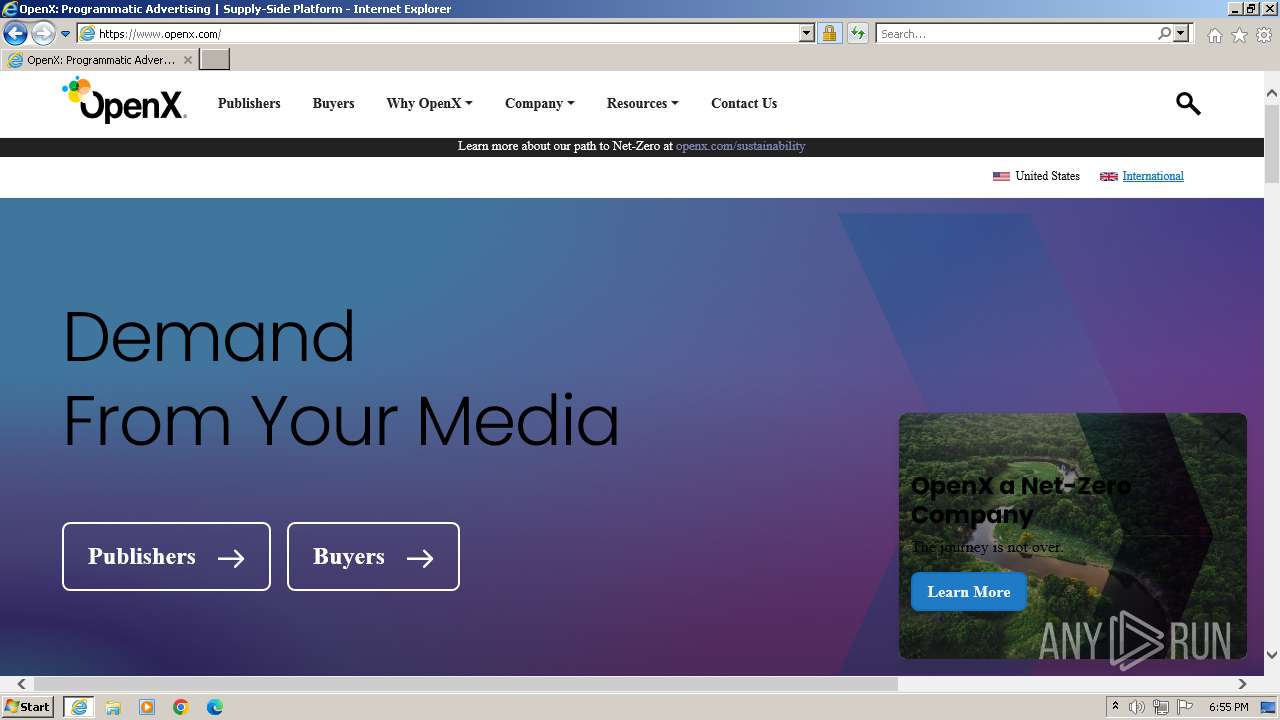Click the browser Back arrow button

[x=15, y=34]
